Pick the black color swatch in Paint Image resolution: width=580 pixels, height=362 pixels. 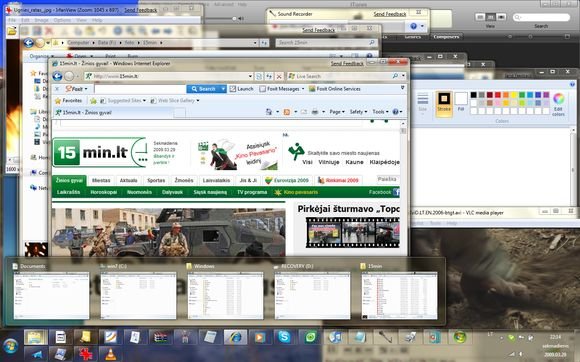[473, 95]
